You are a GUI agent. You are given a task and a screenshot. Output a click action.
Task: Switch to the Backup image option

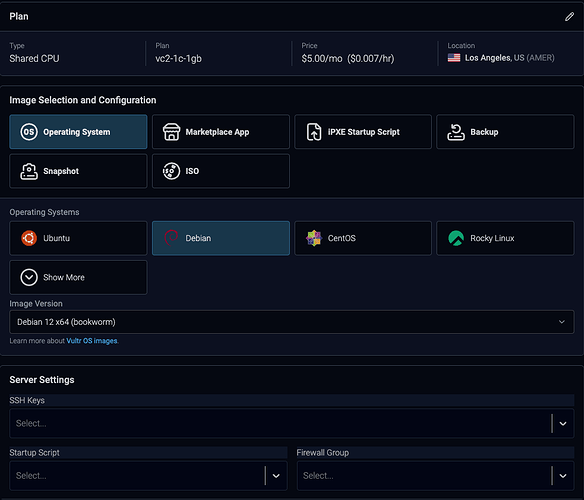point(505,132)
